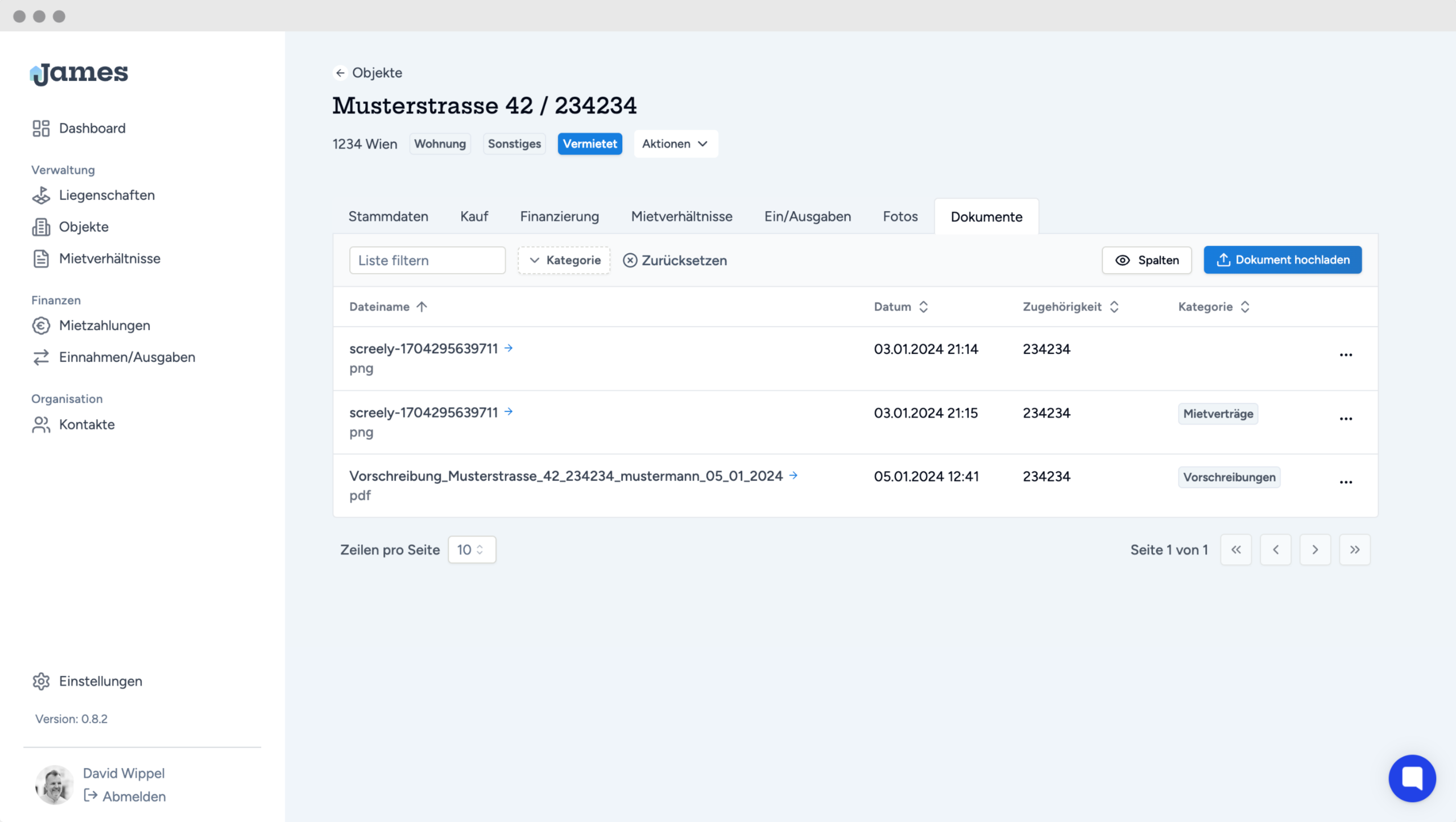This screenshot has width=1456, height=822.
Task: Open three-dot menu for Vorschreibung pdf row
Action: coord(1345,482)
